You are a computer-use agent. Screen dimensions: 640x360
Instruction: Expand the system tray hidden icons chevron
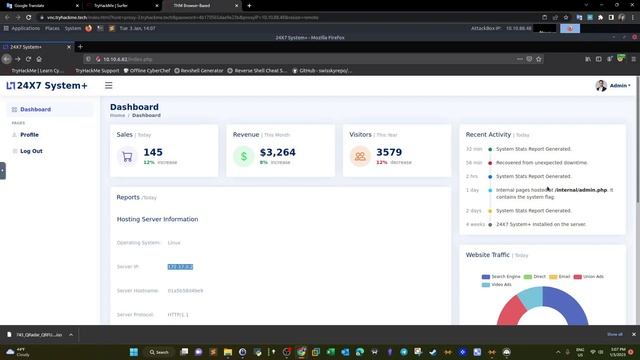tap(558, 352)
